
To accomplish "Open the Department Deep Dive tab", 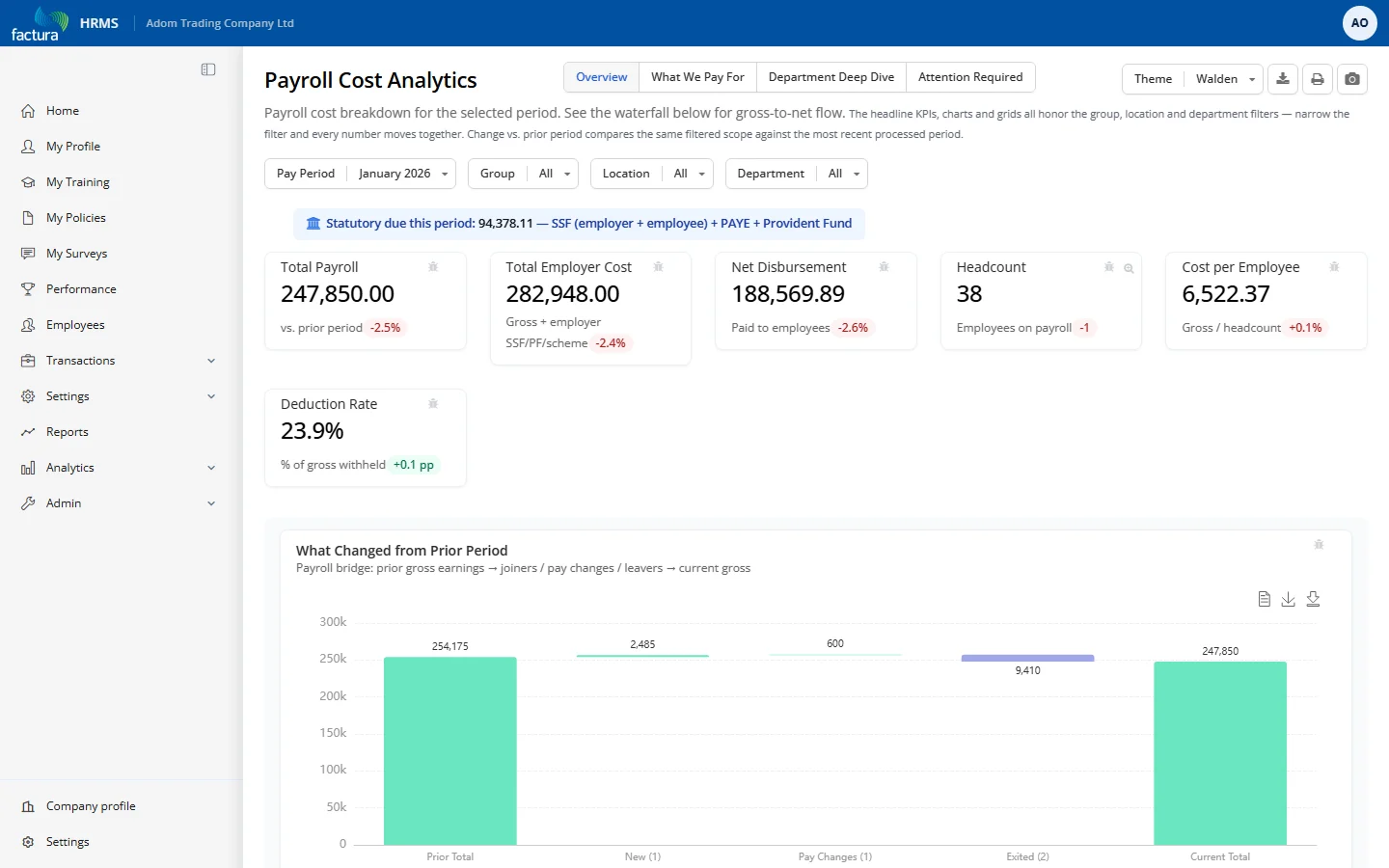I will [x=831, y=77].
